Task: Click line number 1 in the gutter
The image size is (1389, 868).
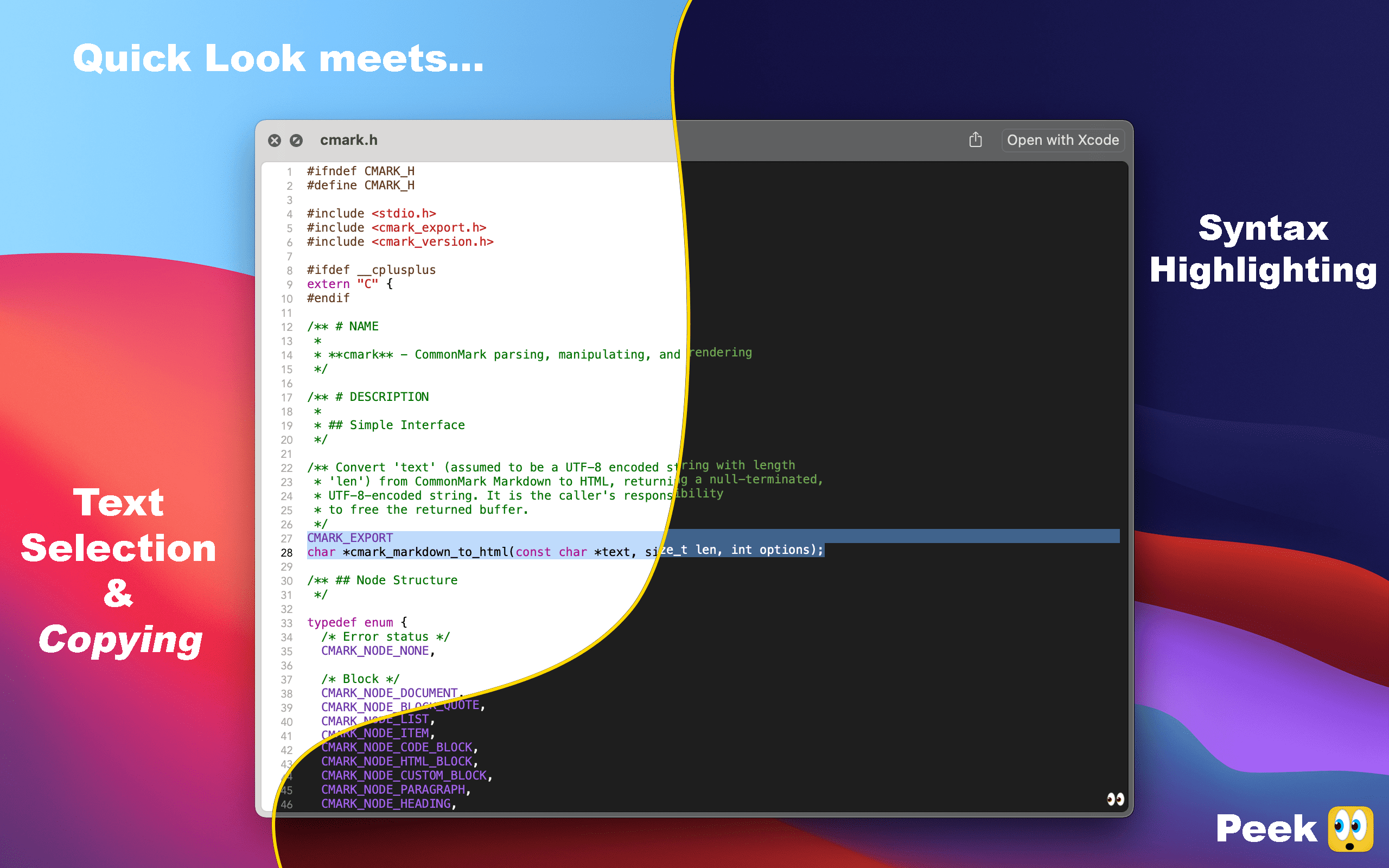Action: 289,170
